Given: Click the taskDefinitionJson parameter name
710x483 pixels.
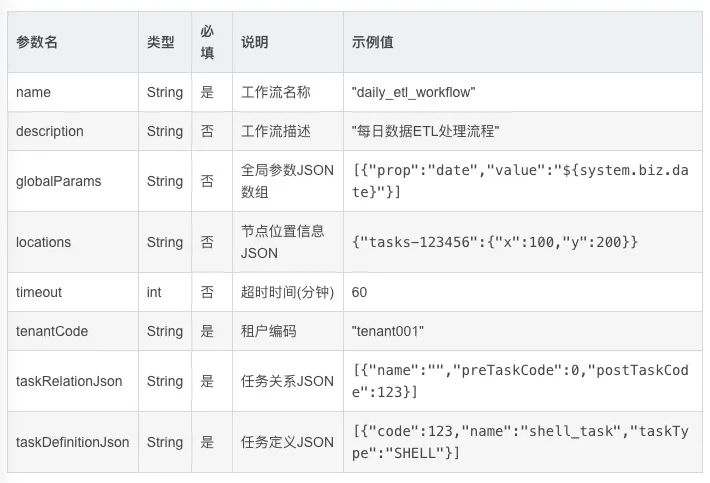Looking at the screenshot, I should (x=72, y=442).
